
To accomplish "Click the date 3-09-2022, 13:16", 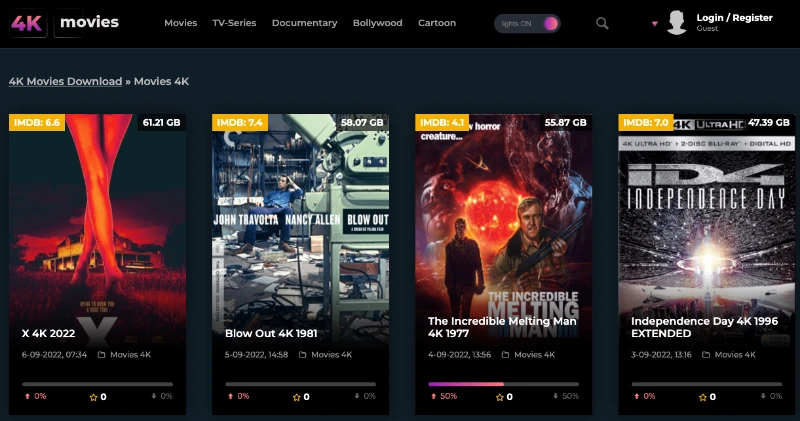I will click(661, 355).
